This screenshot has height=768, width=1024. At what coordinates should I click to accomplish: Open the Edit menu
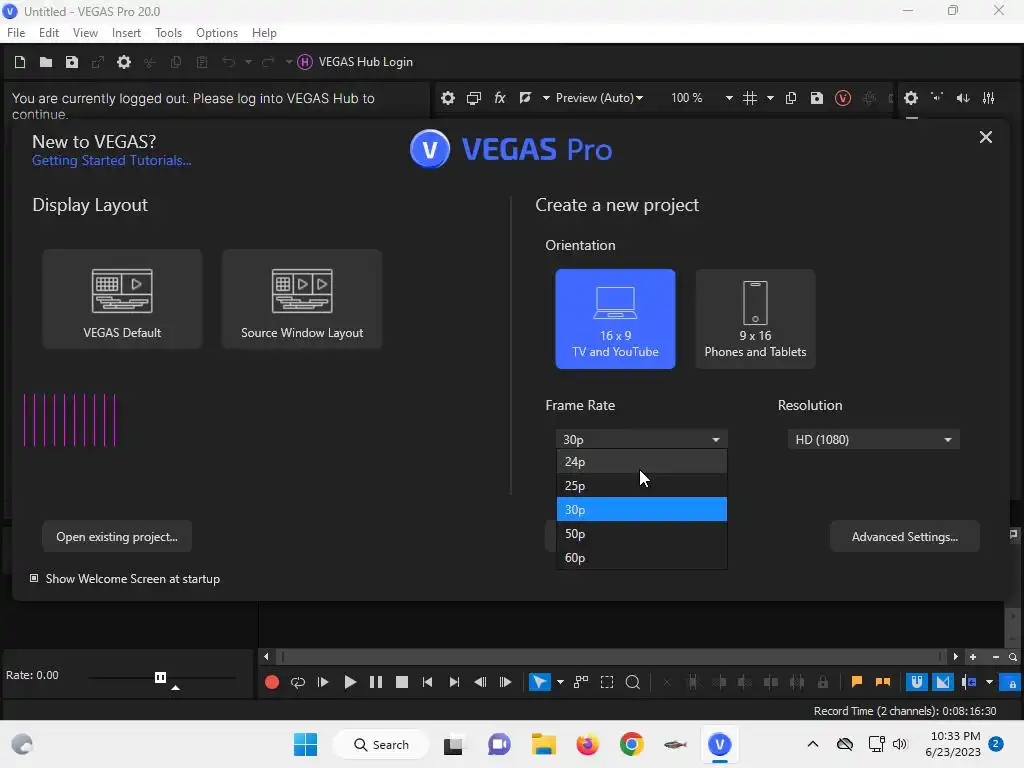pyautogui.click(x=49, y=33)
